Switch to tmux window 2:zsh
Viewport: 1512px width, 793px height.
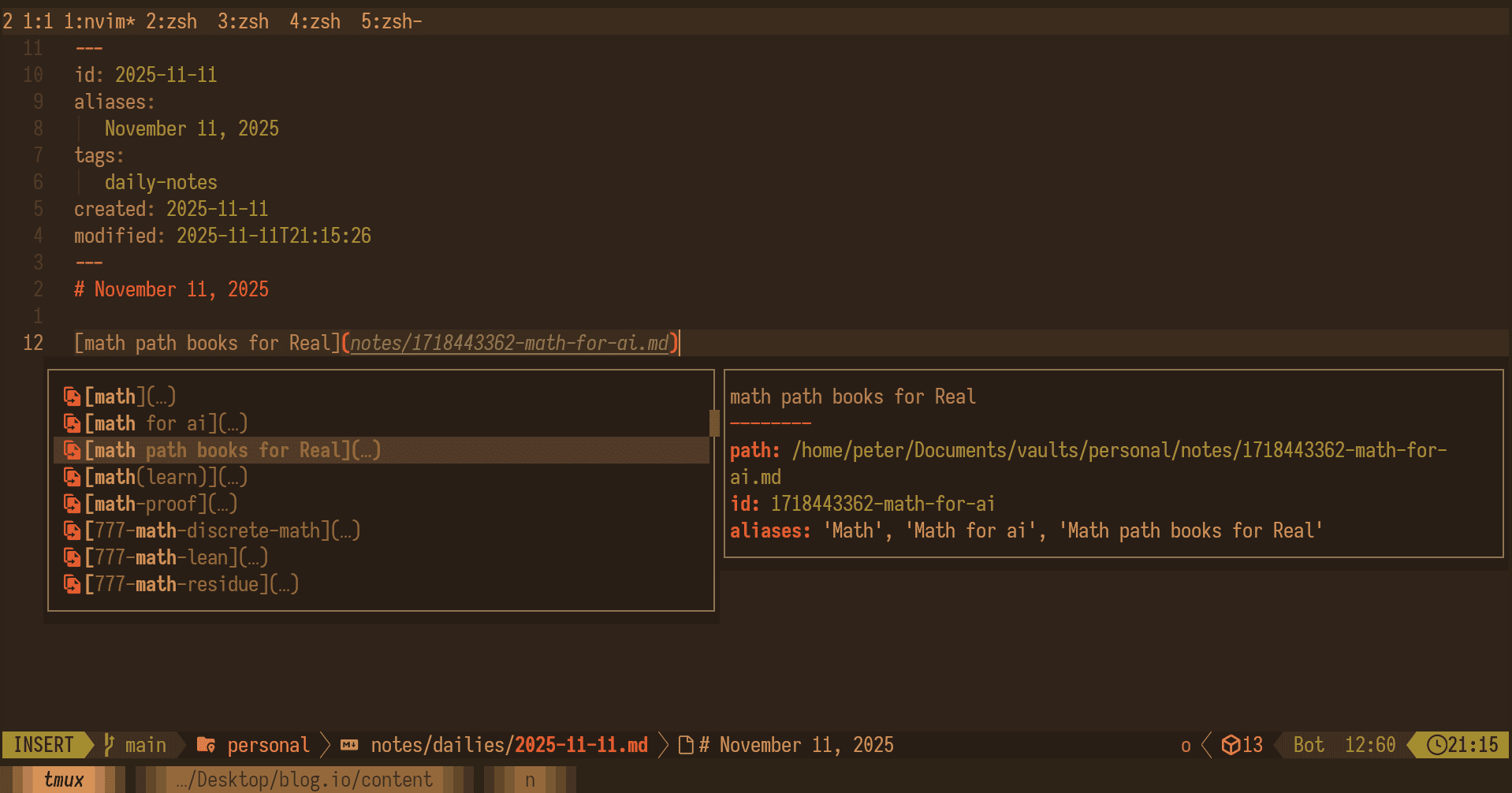(171, 21)
